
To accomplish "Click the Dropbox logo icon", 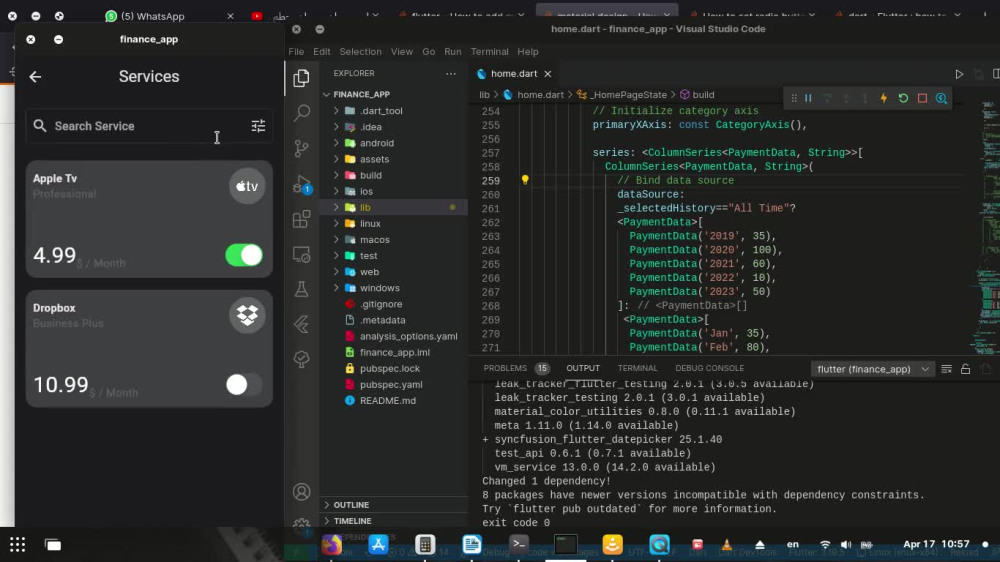I will pos(247,315).
